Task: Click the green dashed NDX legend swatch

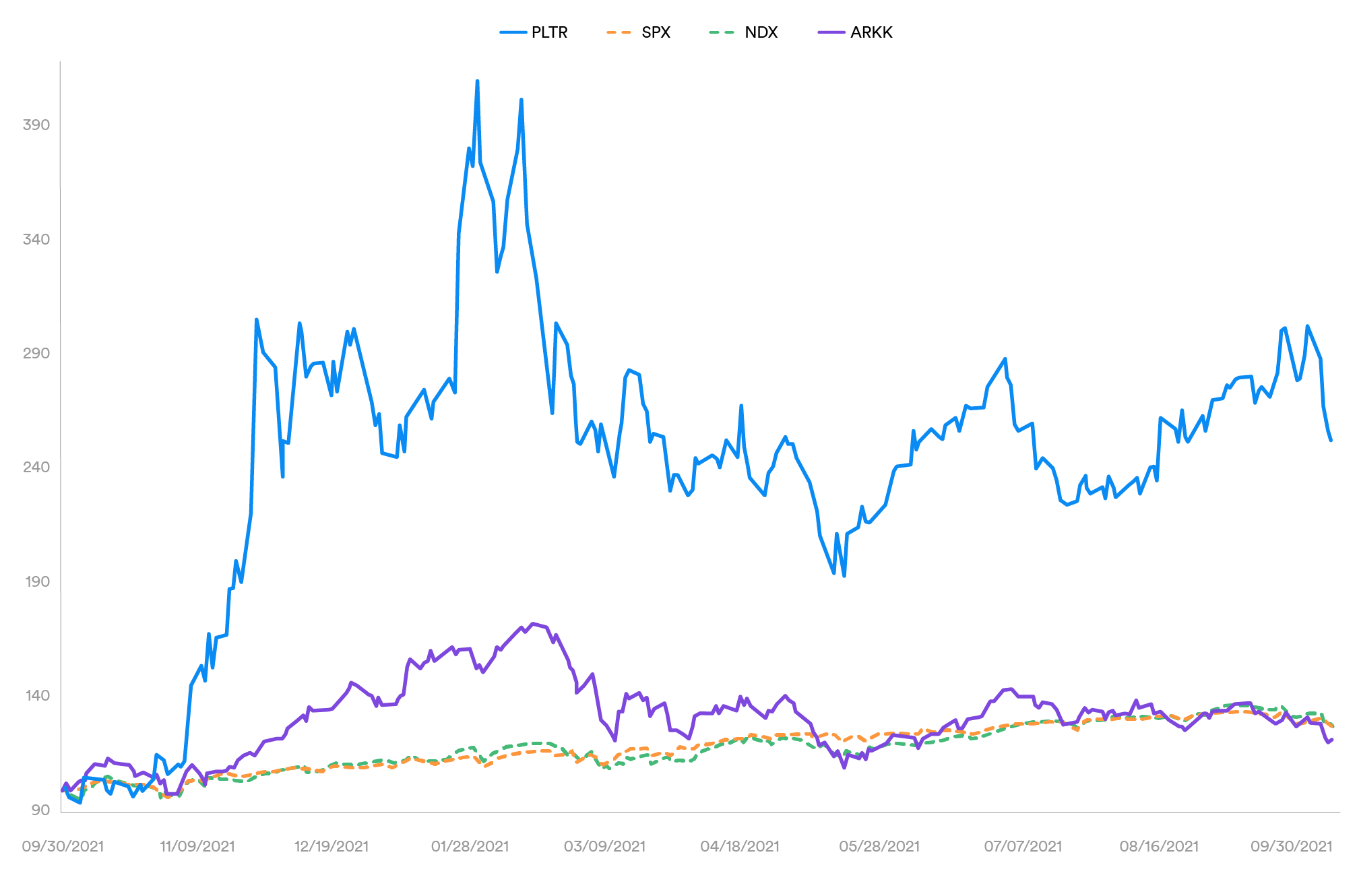Action: (x=722, y=32)
